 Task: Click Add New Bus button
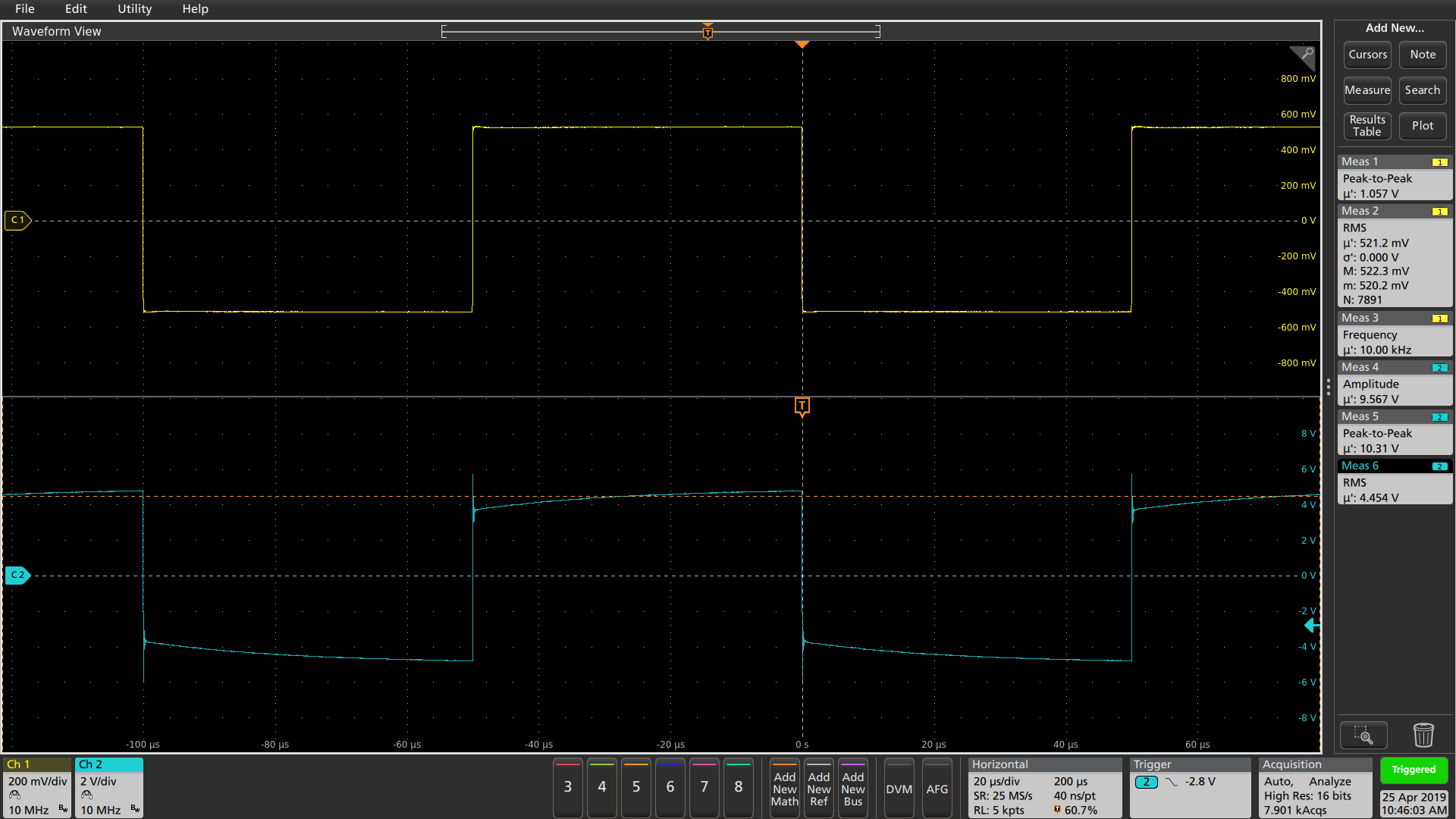pyautogui.click(x=852, y=787)
